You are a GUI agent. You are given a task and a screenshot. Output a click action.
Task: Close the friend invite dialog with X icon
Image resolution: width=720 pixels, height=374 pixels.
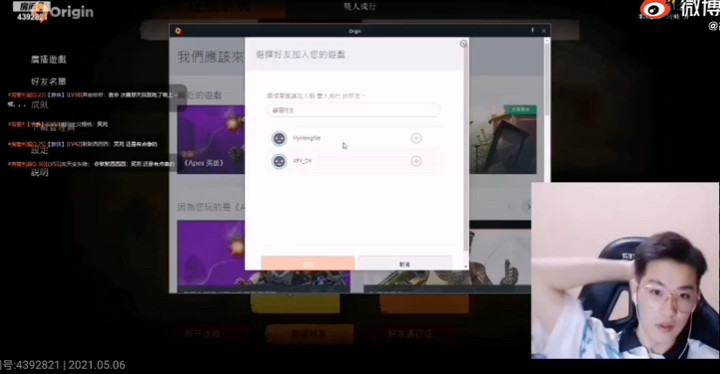463,44
